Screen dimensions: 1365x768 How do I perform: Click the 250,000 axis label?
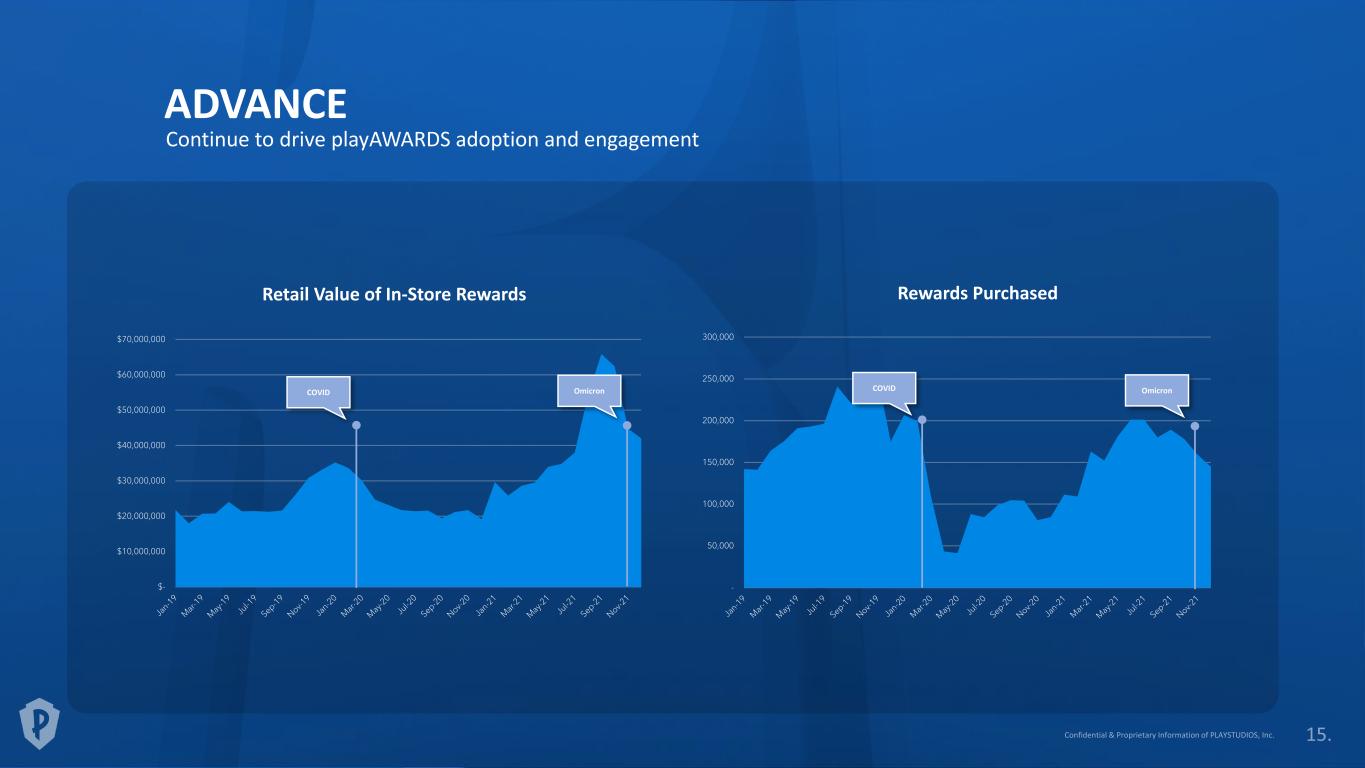(718, 379)
